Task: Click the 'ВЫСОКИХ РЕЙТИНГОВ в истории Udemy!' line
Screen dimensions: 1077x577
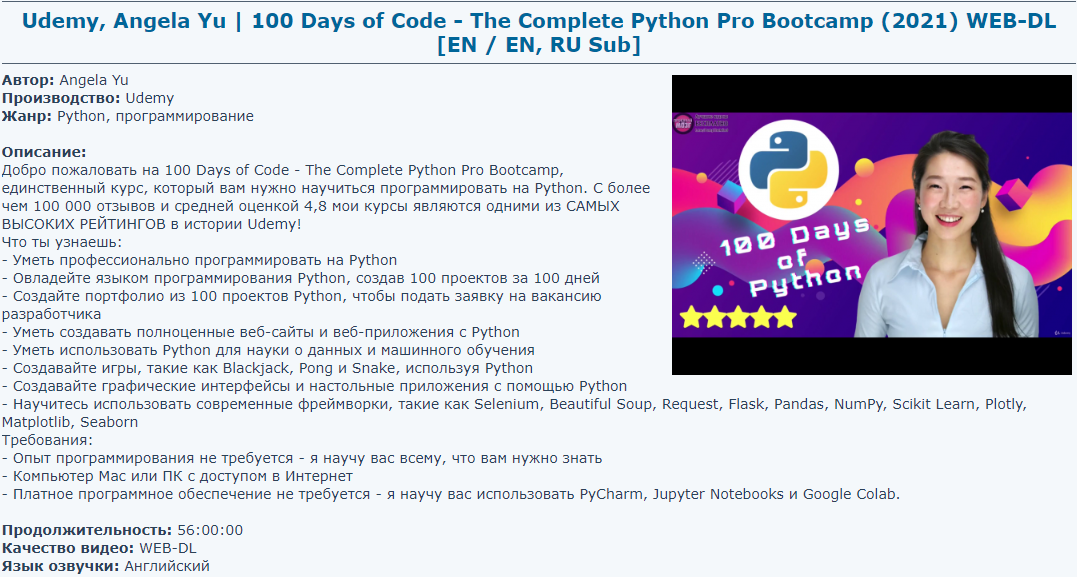Action: [x=151, y=224]
